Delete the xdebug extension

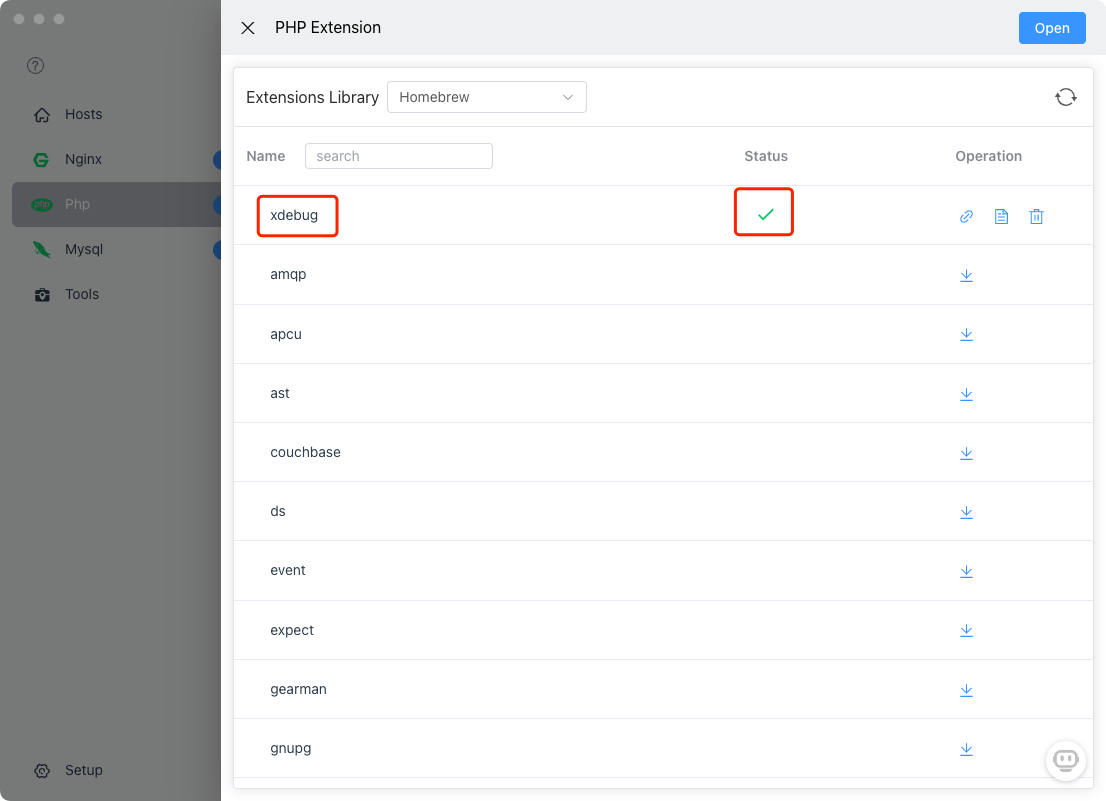(x=1036, y=216)
